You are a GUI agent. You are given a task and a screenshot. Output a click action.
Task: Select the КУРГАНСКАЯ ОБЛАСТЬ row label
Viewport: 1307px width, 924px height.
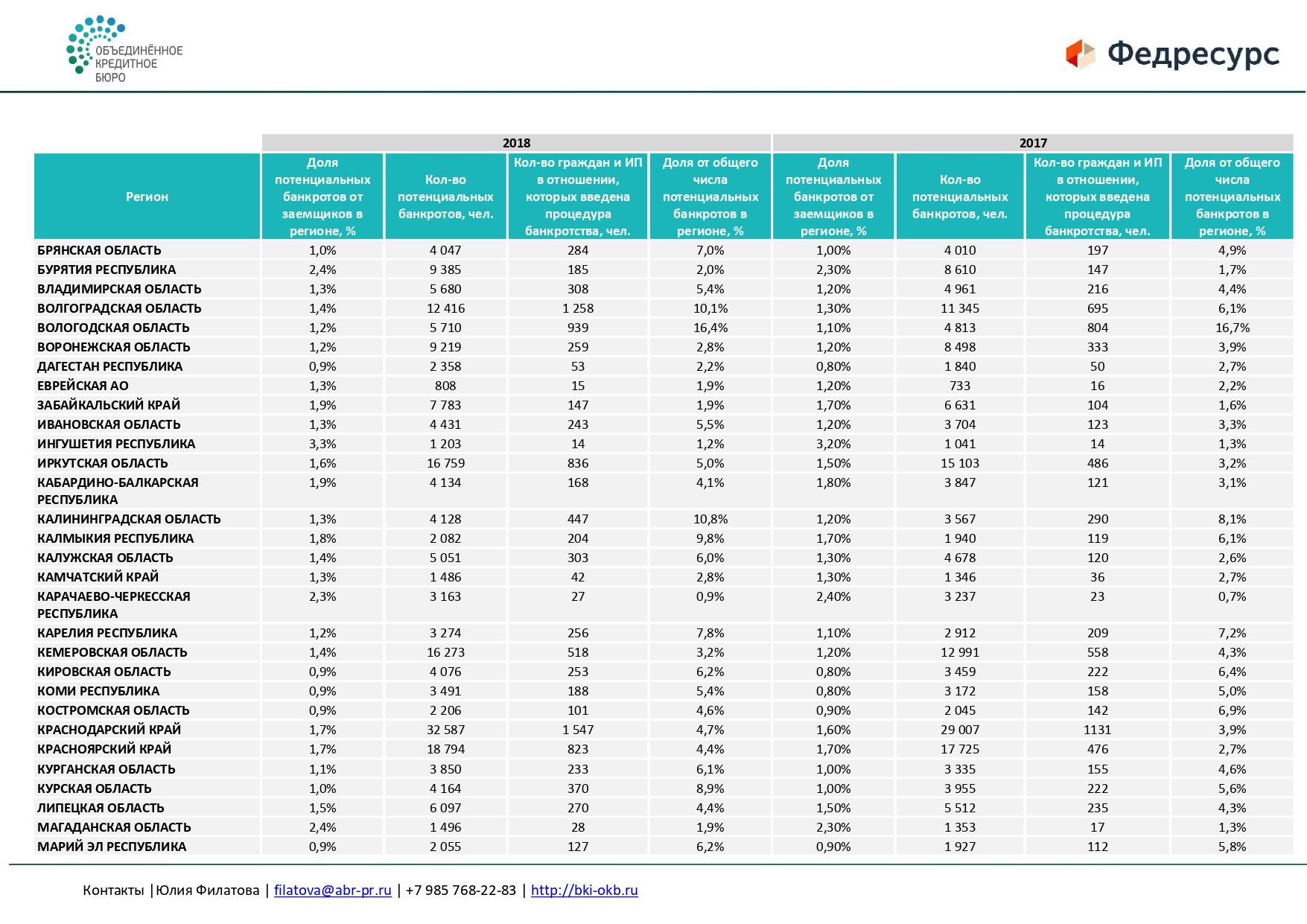[106, 769]
